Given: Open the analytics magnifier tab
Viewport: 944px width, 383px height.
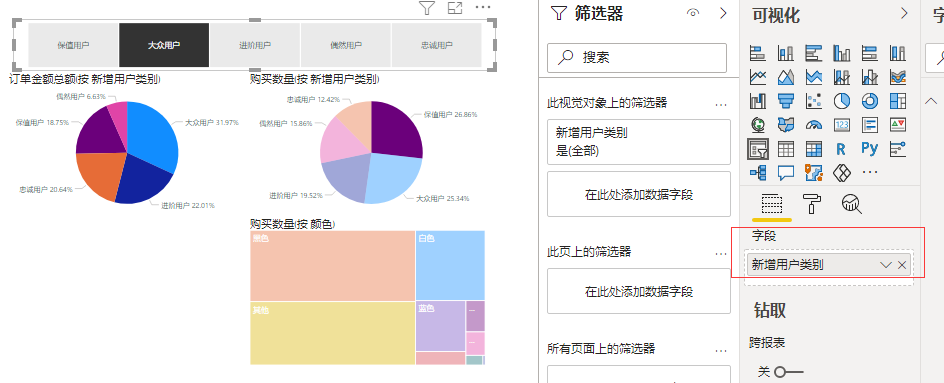Looking at the screenshot, I should pyautogui.click(x=851, y=204).
